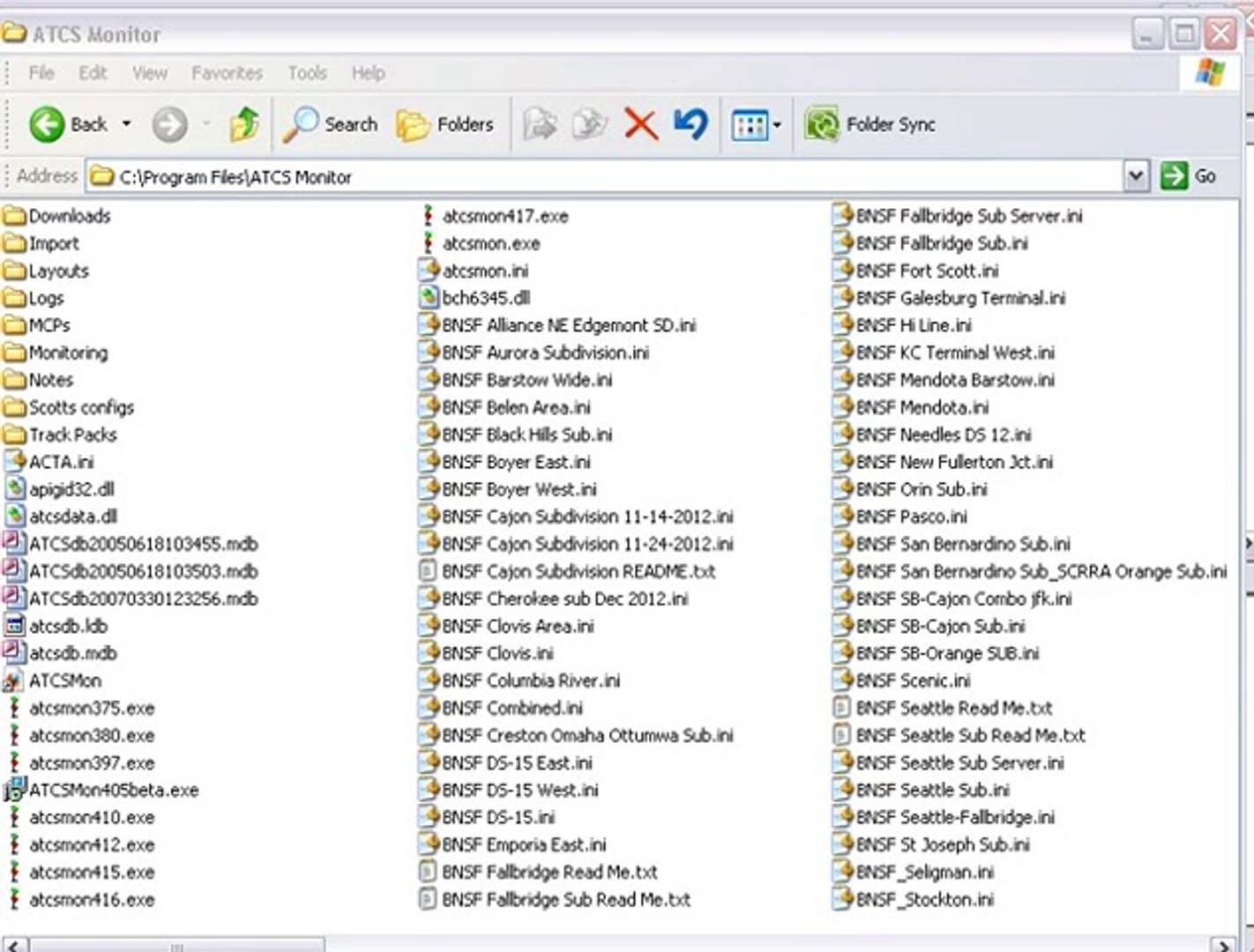Select BNSF Galesburg Terminal.ini

tap(949, 298)
